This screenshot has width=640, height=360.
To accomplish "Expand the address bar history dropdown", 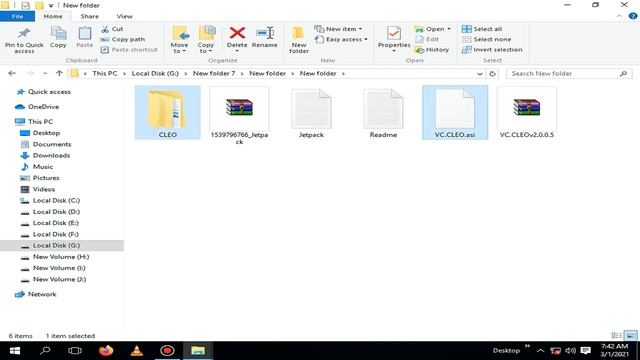I will pos(480,73).
